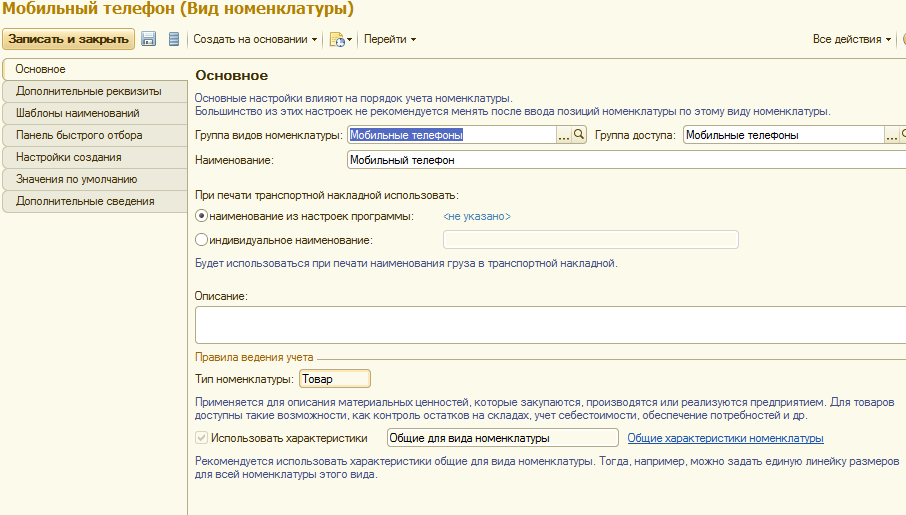
Task: Click the document list icon in toolbar
Action: tap(174, 39)
